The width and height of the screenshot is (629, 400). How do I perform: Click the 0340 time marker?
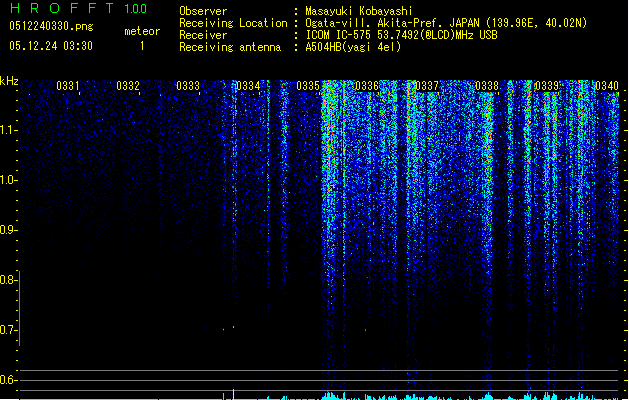pyautogui.click(x=607, y=86)
